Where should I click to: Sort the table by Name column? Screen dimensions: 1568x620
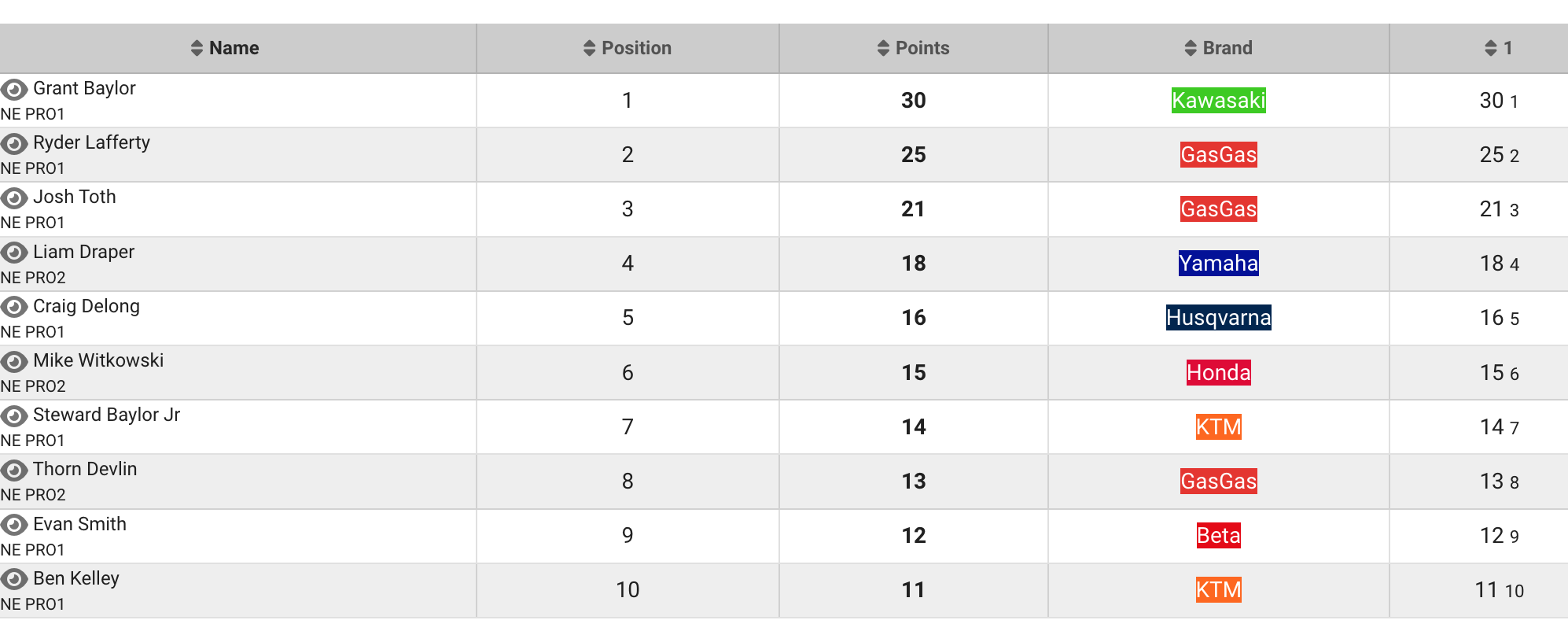coord(225,48)
